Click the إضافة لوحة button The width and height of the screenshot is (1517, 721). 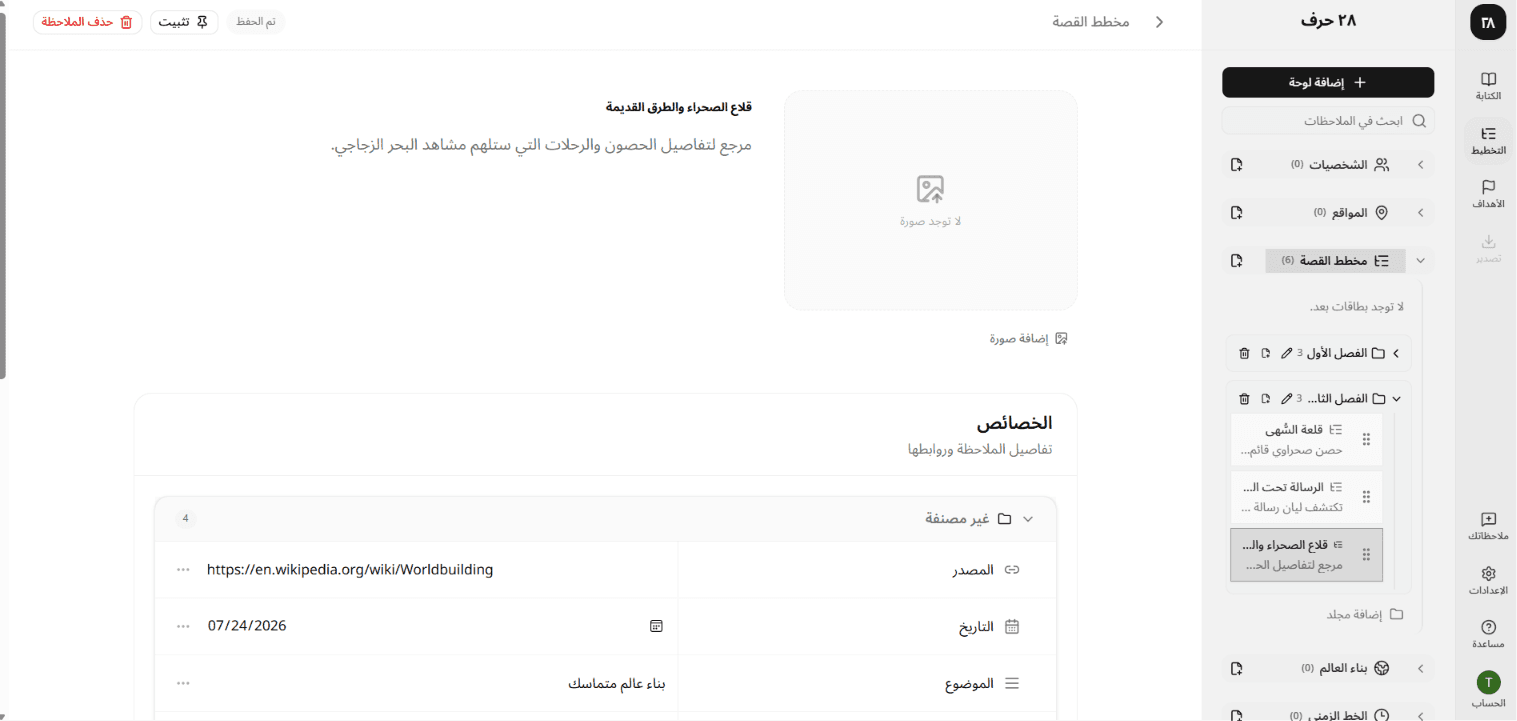pos(1328,83)
